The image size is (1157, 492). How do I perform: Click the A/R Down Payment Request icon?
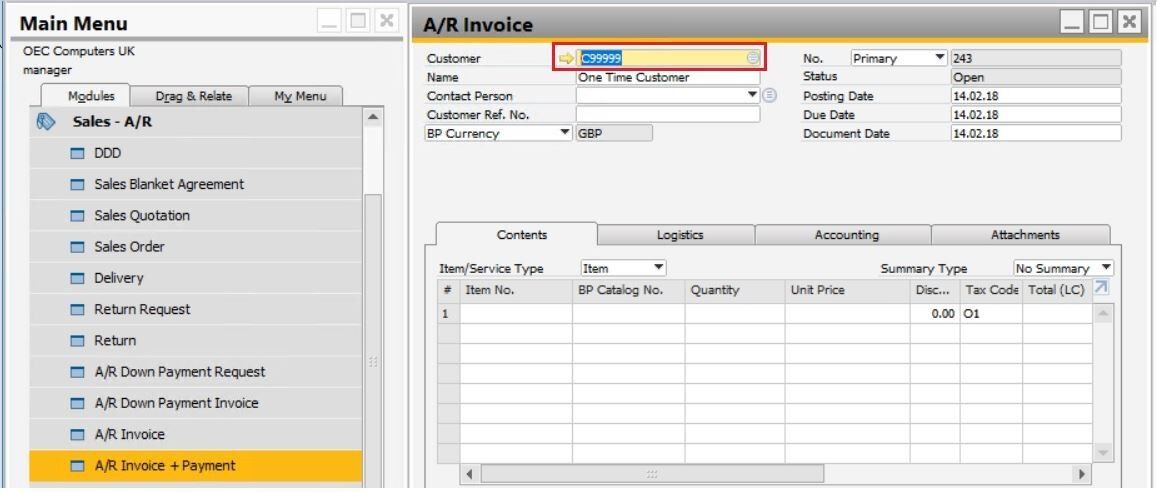pos(77,372)
